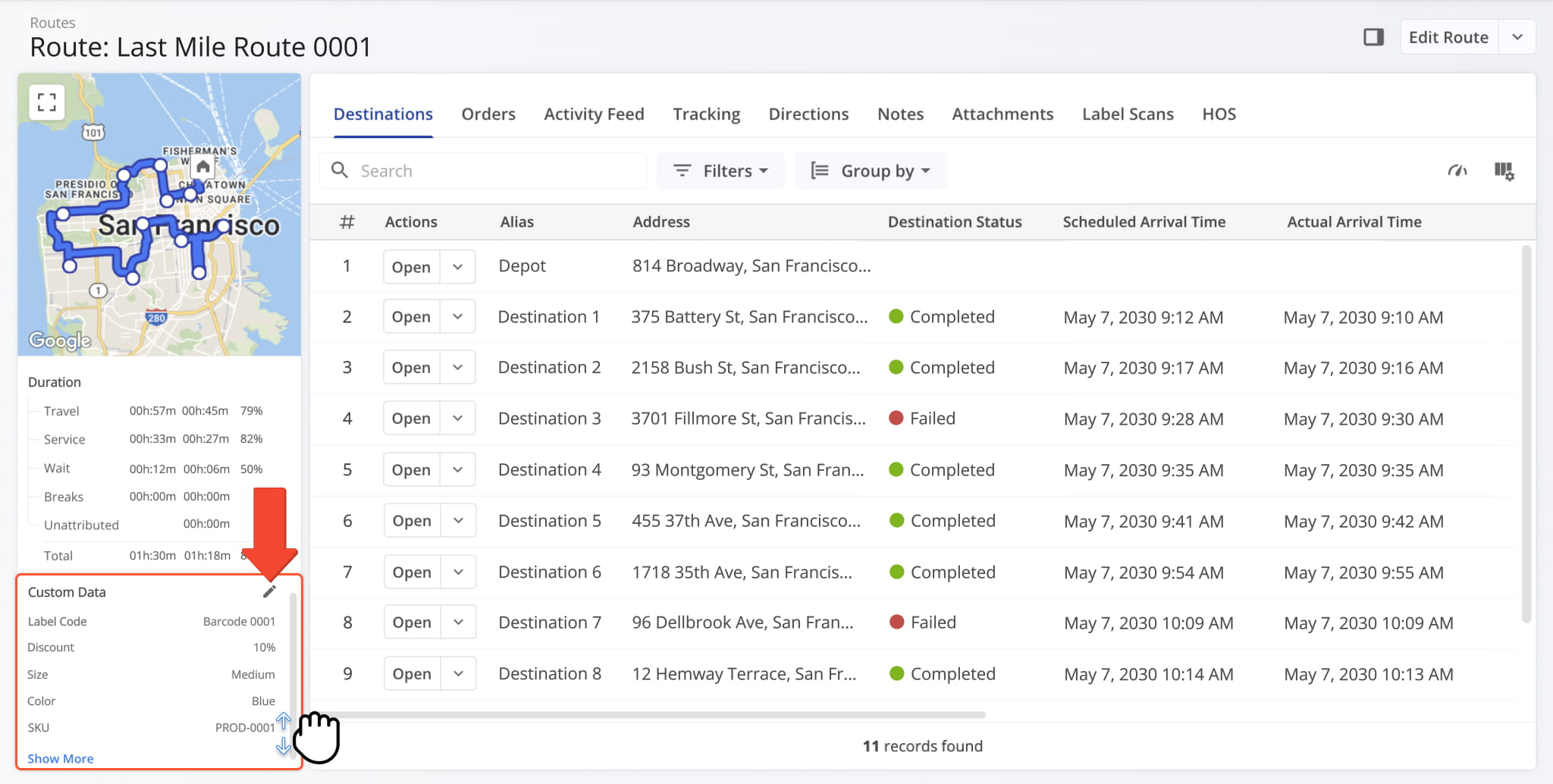Click the Show More link in Custom Data
The width and height of the screenshot is (1553, 784).
(x=61, y=758)
